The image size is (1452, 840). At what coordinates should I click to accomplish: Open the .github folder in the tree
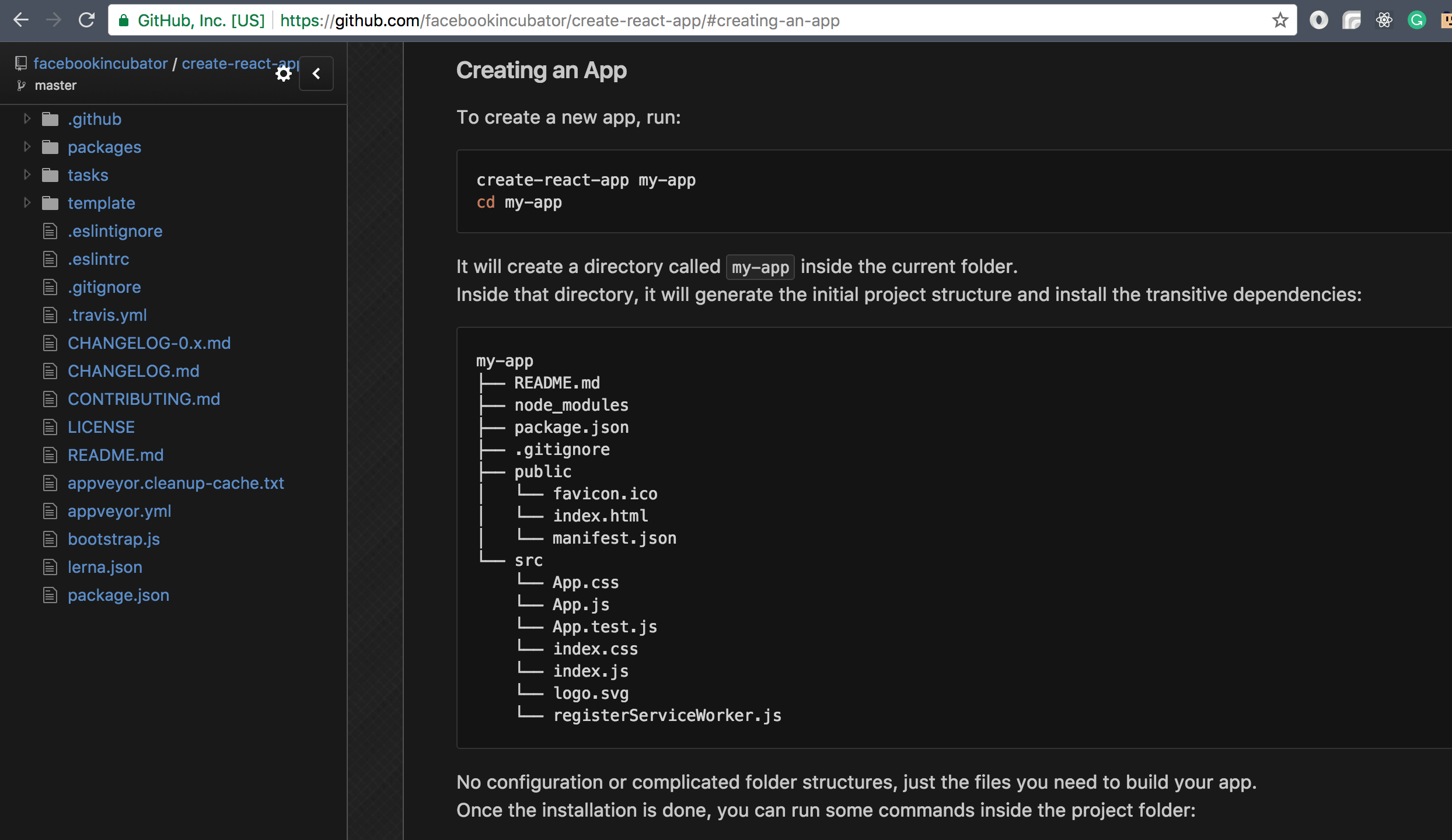[95, 119]
